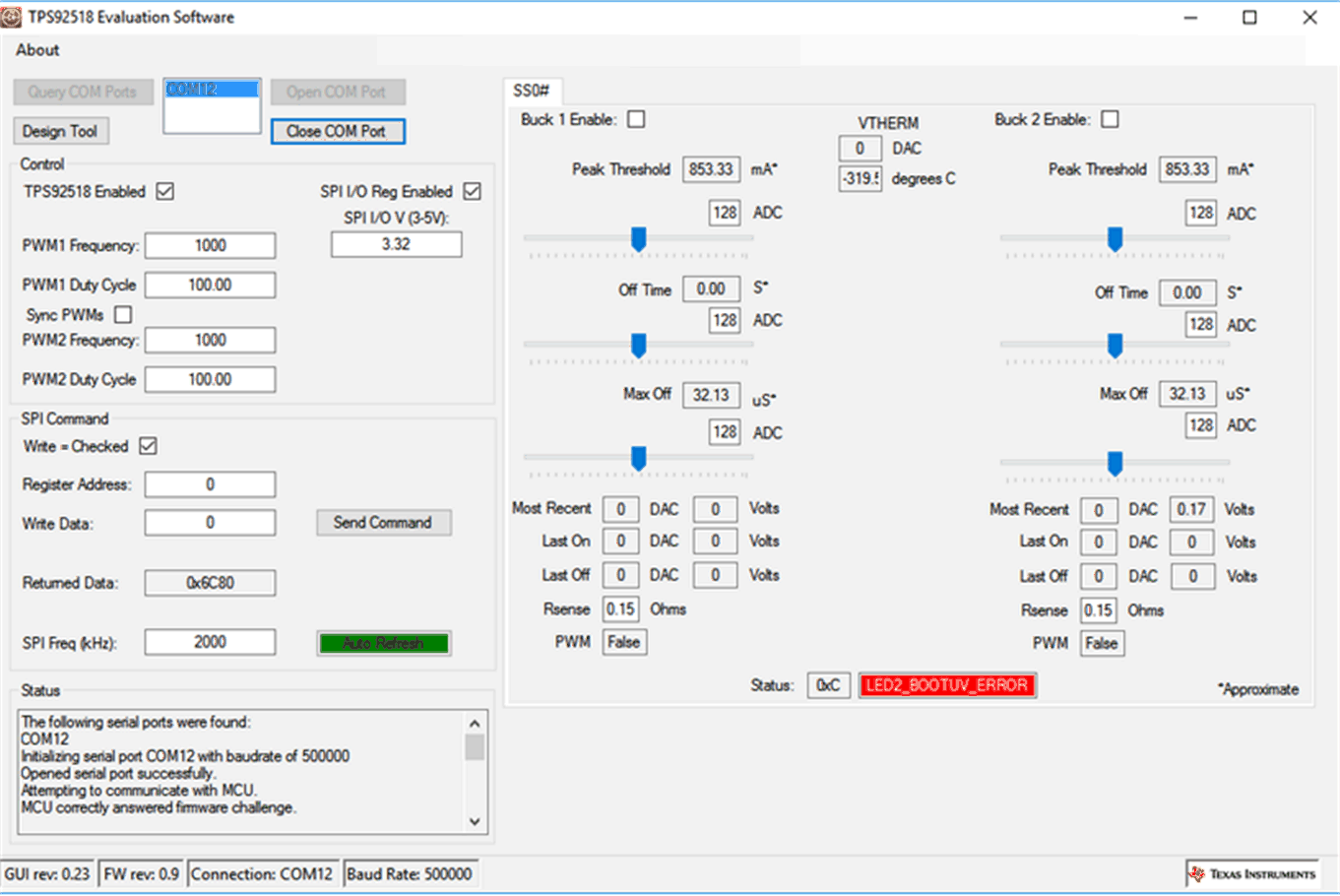Open the About menu
The width and height of the screenshot is (1340, 896).
37,50
